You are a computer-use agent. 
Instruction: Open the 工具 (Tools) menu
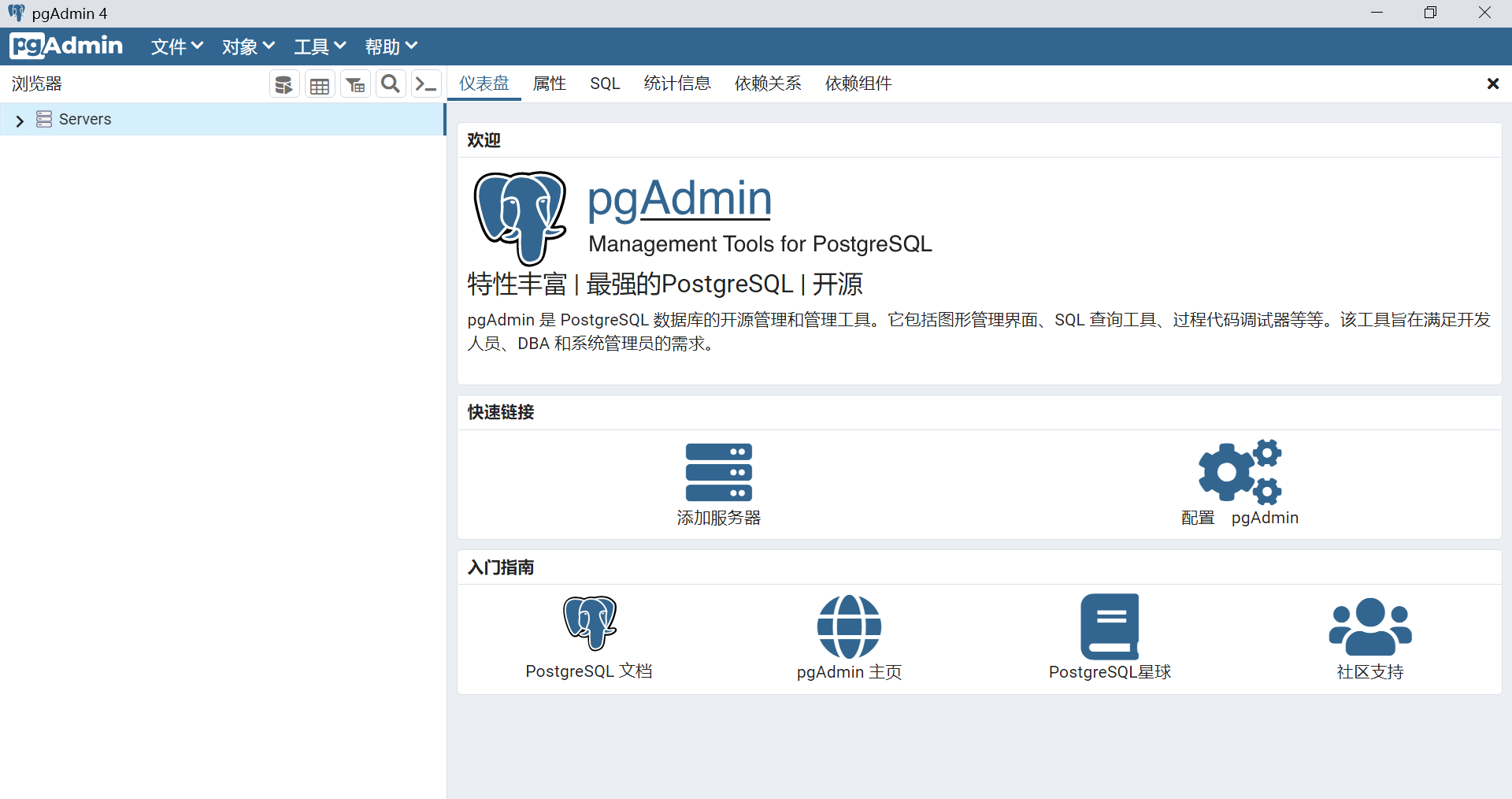coord(320,46)
